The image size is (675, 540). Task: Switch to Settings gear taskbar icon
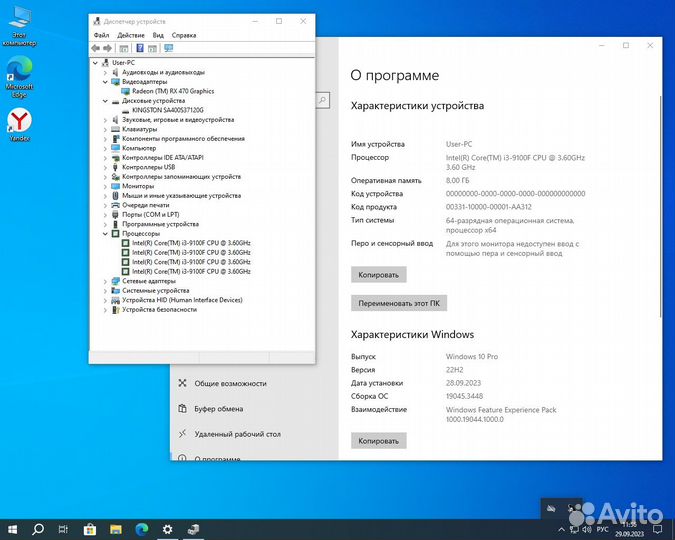[x=167, y=529]
